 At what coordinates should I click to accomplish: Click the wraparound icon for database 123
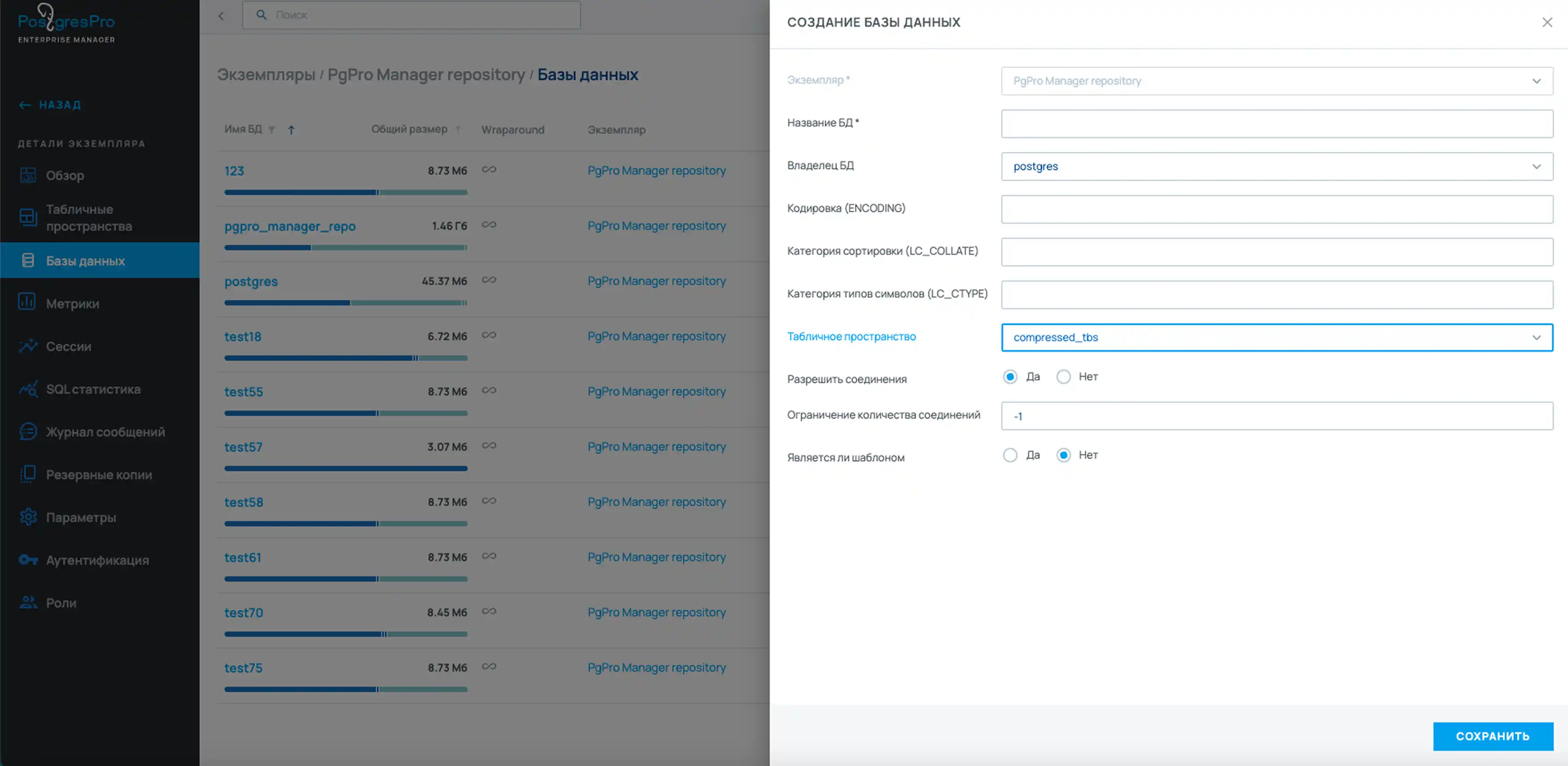[489, 170]
